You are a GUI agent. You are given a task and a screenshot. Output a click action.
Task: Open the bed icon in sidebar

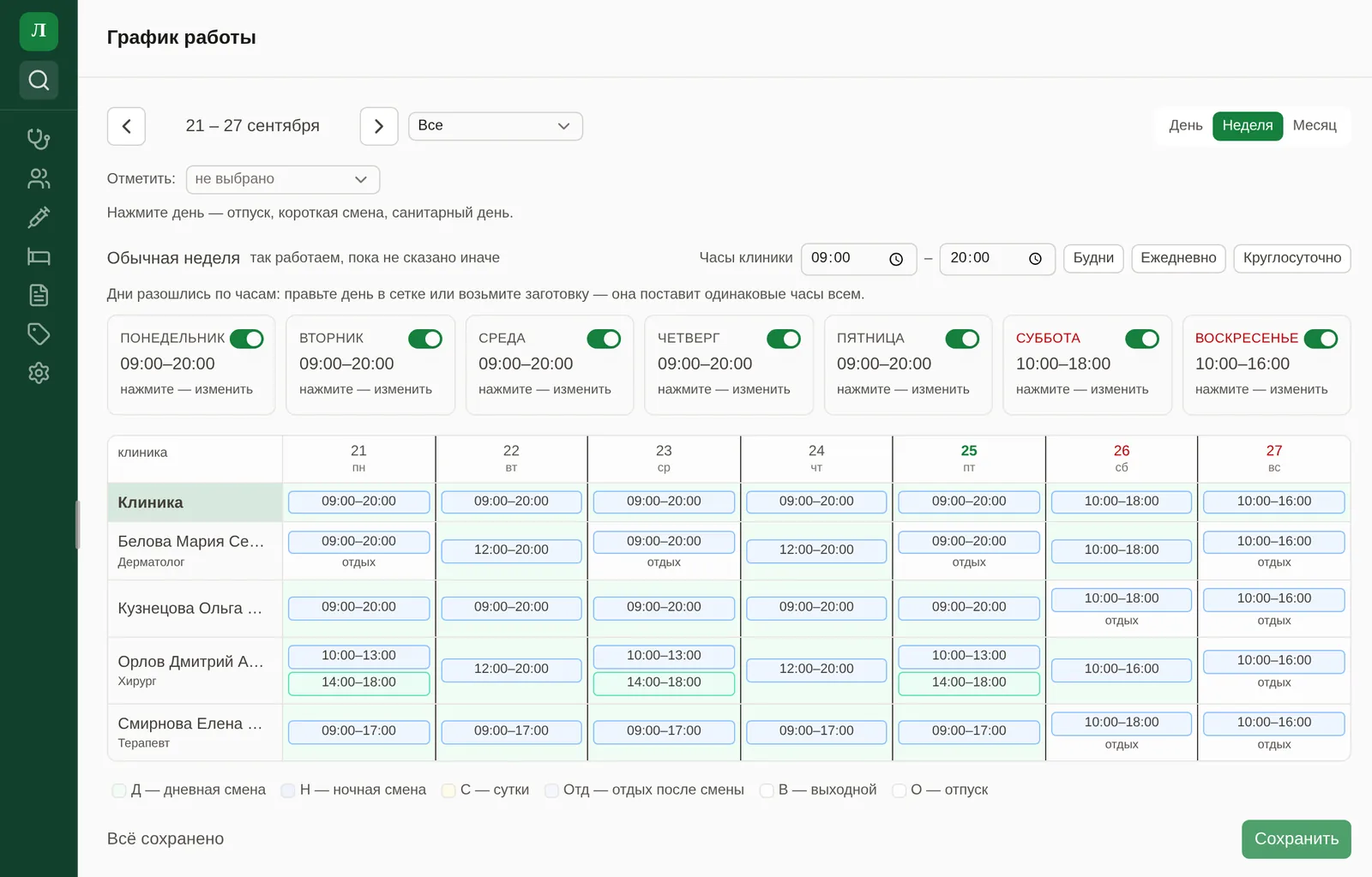[x=39, y=256]
